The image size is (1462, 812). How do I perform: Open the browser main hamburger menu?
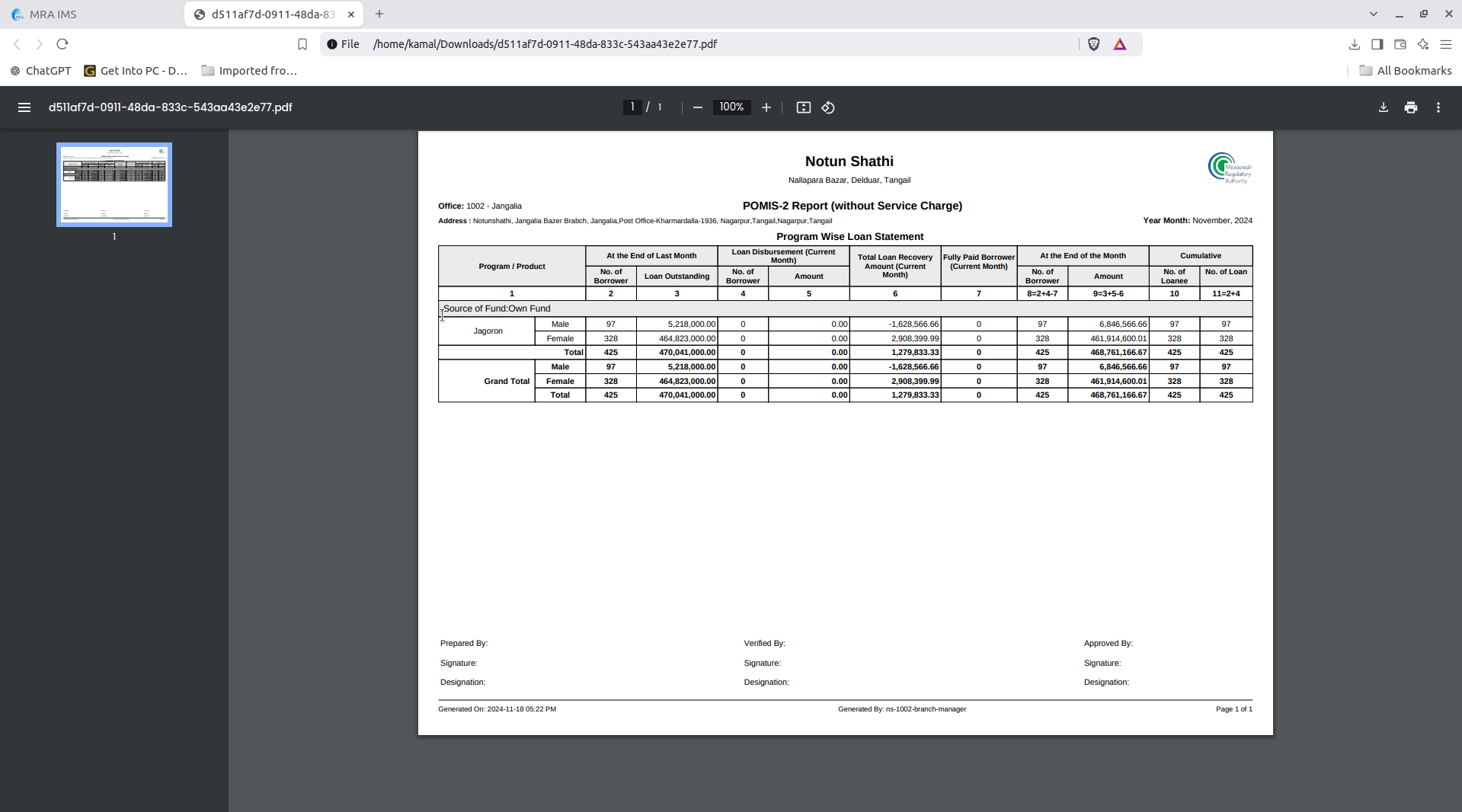click(1446, 44)
